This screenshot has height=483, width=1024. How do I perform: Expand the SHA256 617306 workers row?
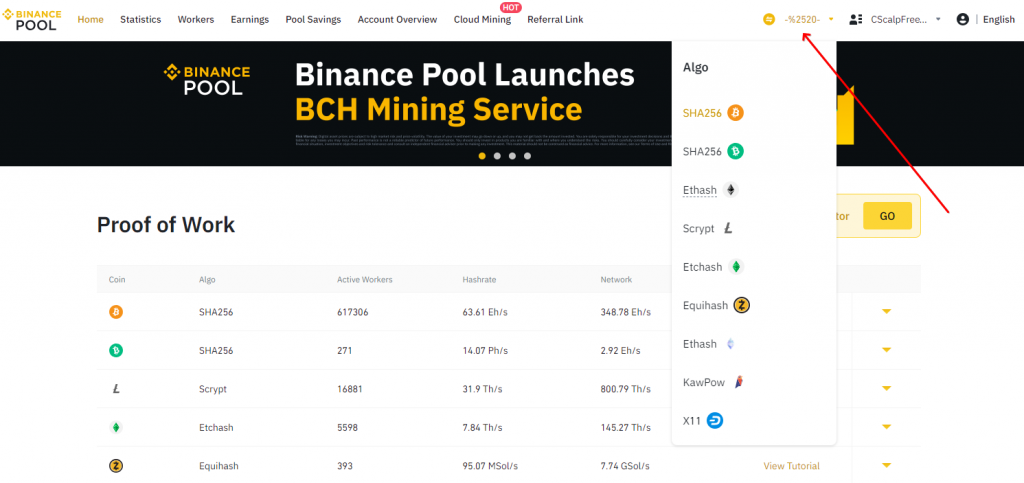coord(886,312)
